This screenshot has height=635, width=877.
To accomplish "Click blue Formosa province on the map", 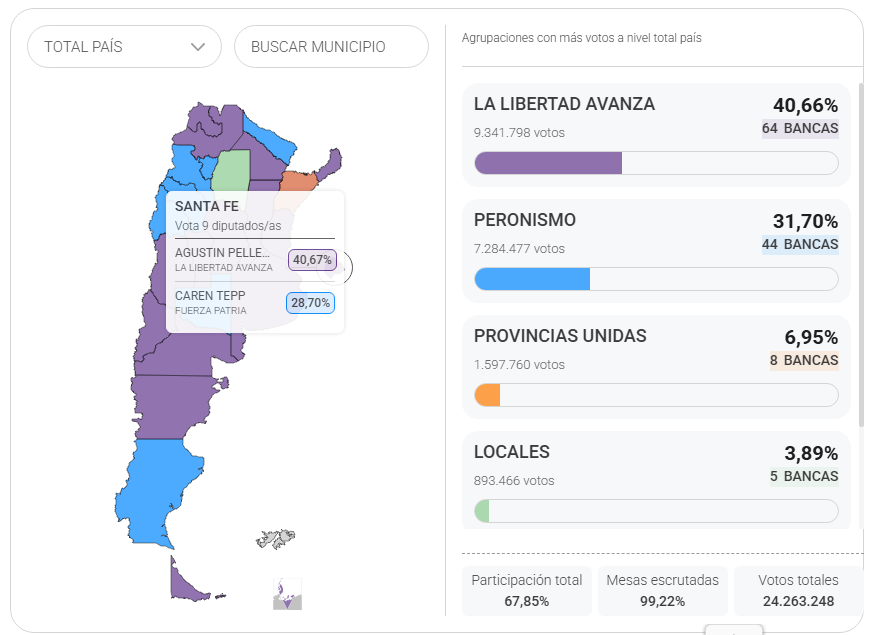I will coord(268,136).
